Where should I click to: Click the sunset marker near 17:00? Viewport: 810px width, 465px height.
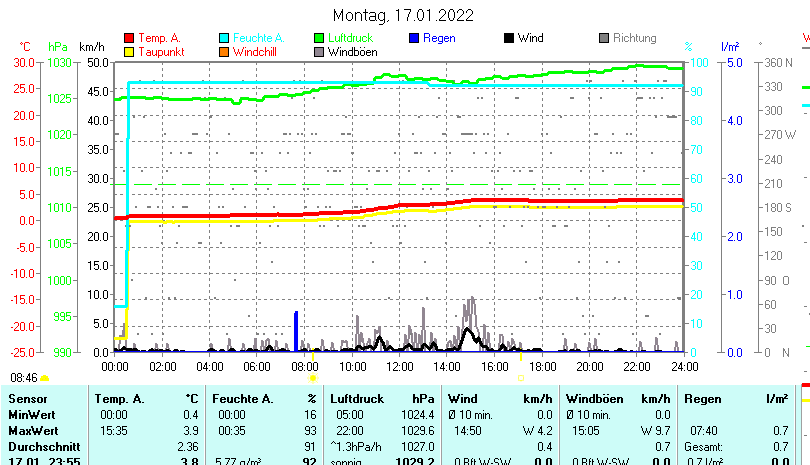coord(520,378)
